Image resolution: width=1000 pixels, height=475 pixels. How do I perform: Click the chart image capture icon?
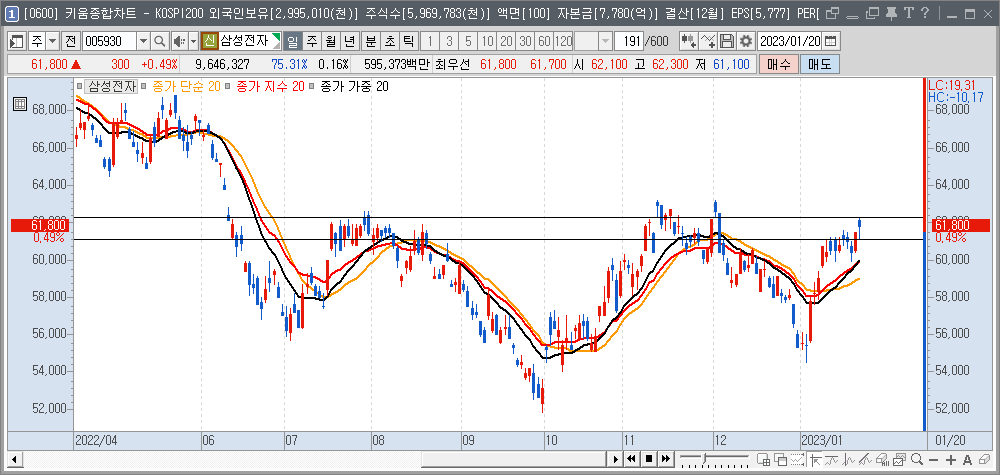coord(899,459)
